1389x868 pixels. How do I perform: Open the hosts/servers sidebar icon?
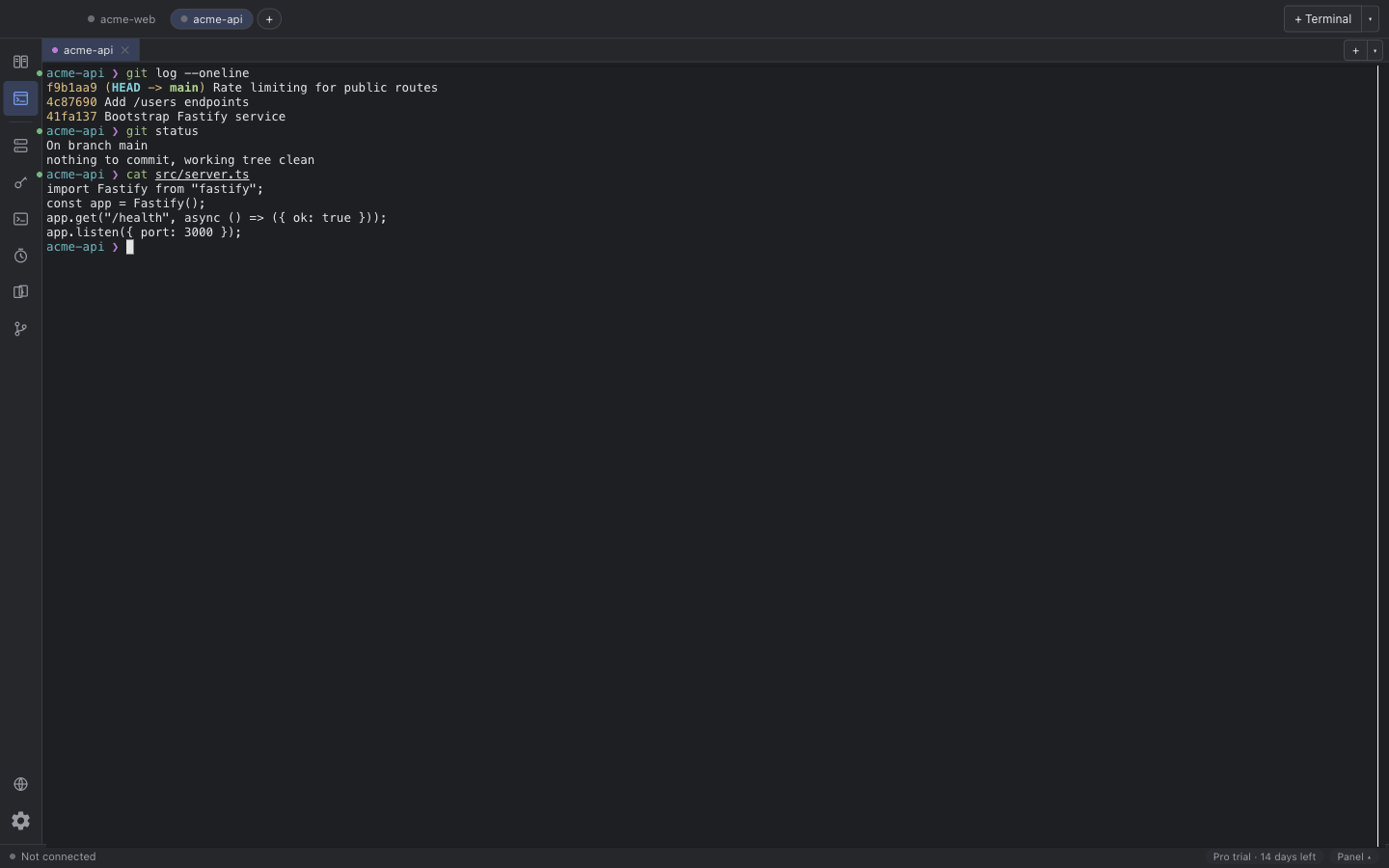pyautogui.click(x=20, y=146)
